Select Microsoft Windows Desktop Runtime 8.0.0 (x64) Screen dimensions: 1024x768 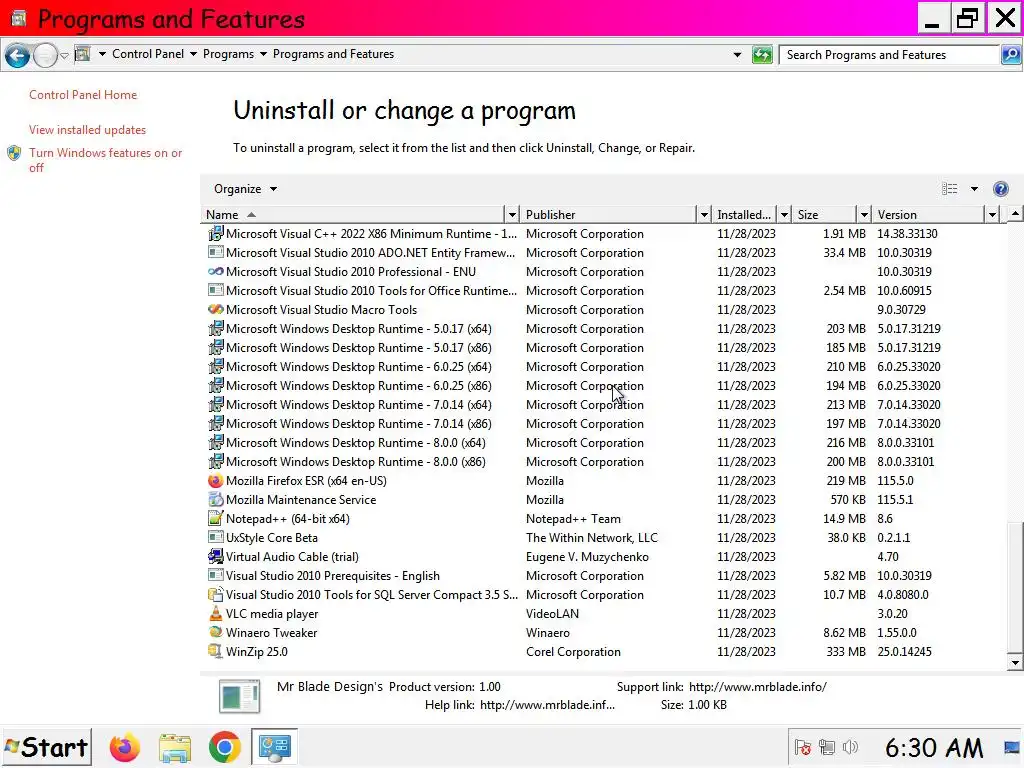point(604,443)
